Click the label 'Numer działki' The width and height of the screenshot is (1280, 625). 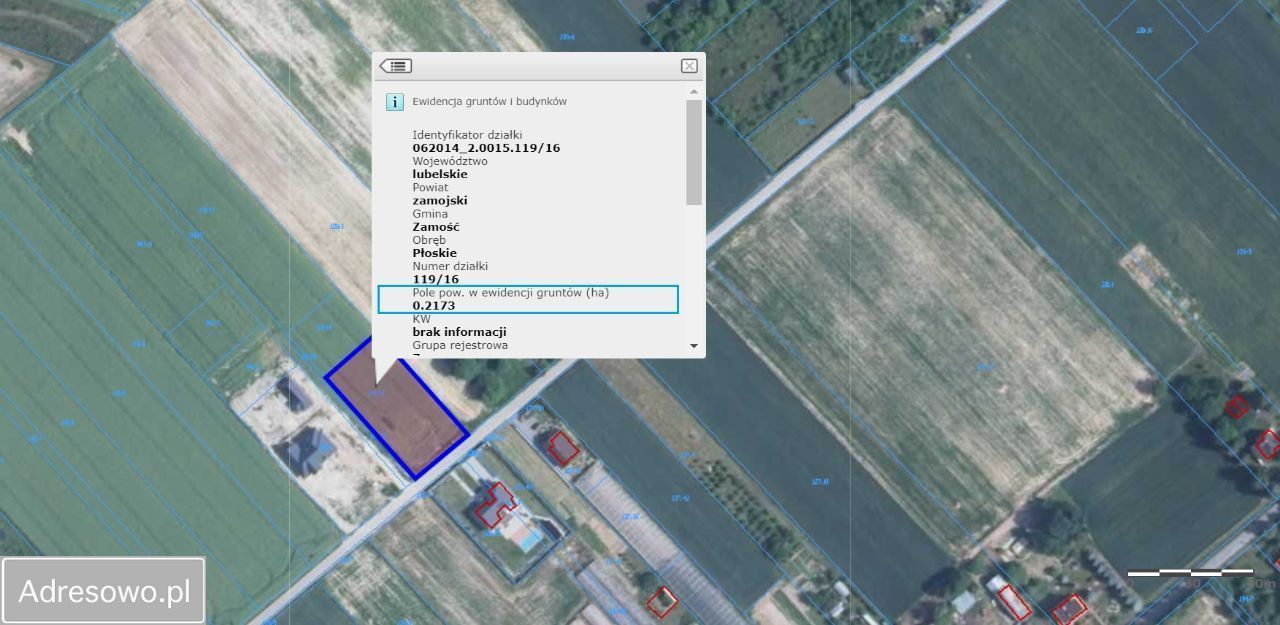pos(450,266)
